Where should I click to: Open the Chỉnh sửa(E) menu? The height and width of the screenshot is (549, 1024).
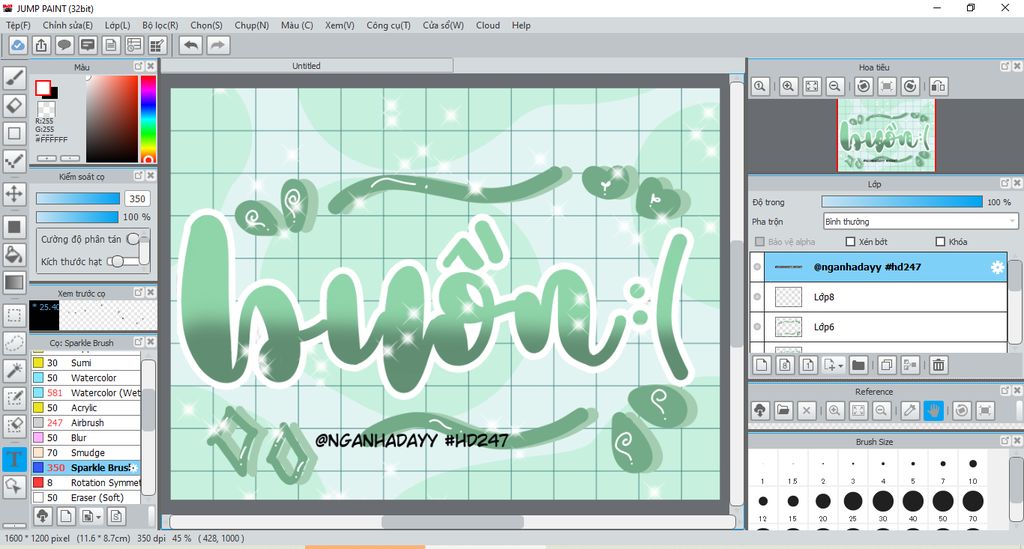pos(68,25)
